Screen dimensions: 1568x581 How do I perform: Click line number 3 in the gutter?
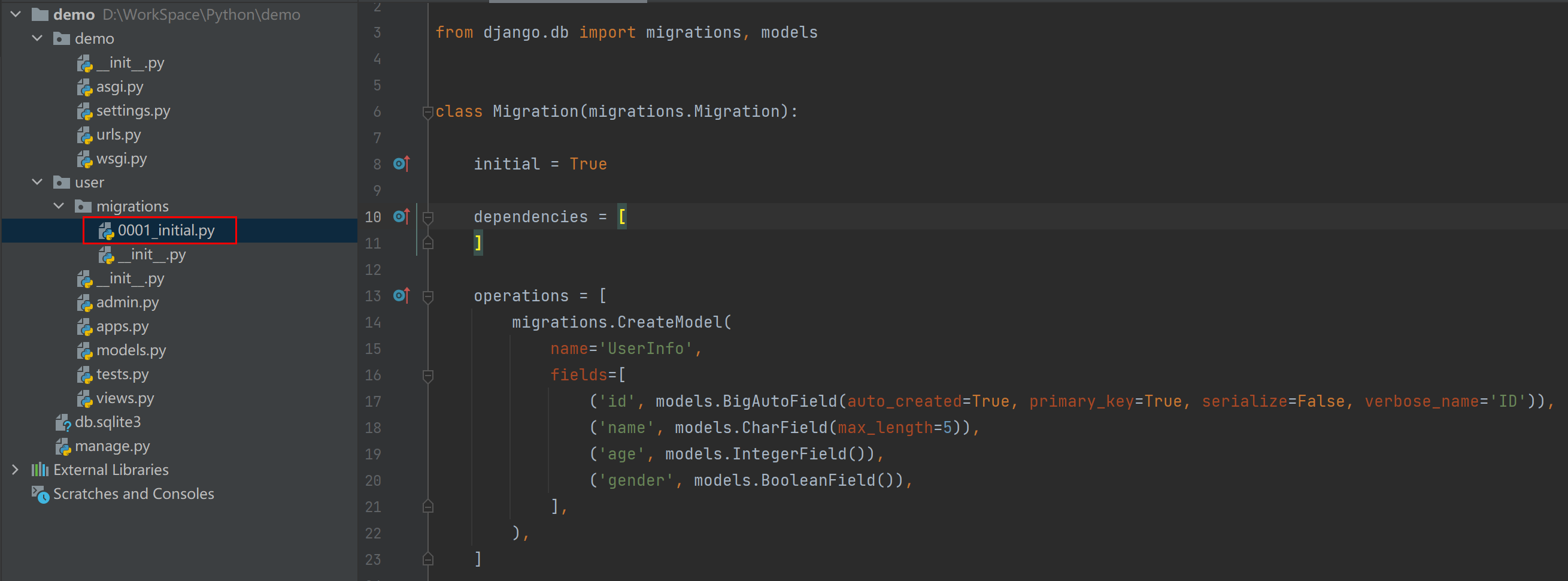click(377, 33)
